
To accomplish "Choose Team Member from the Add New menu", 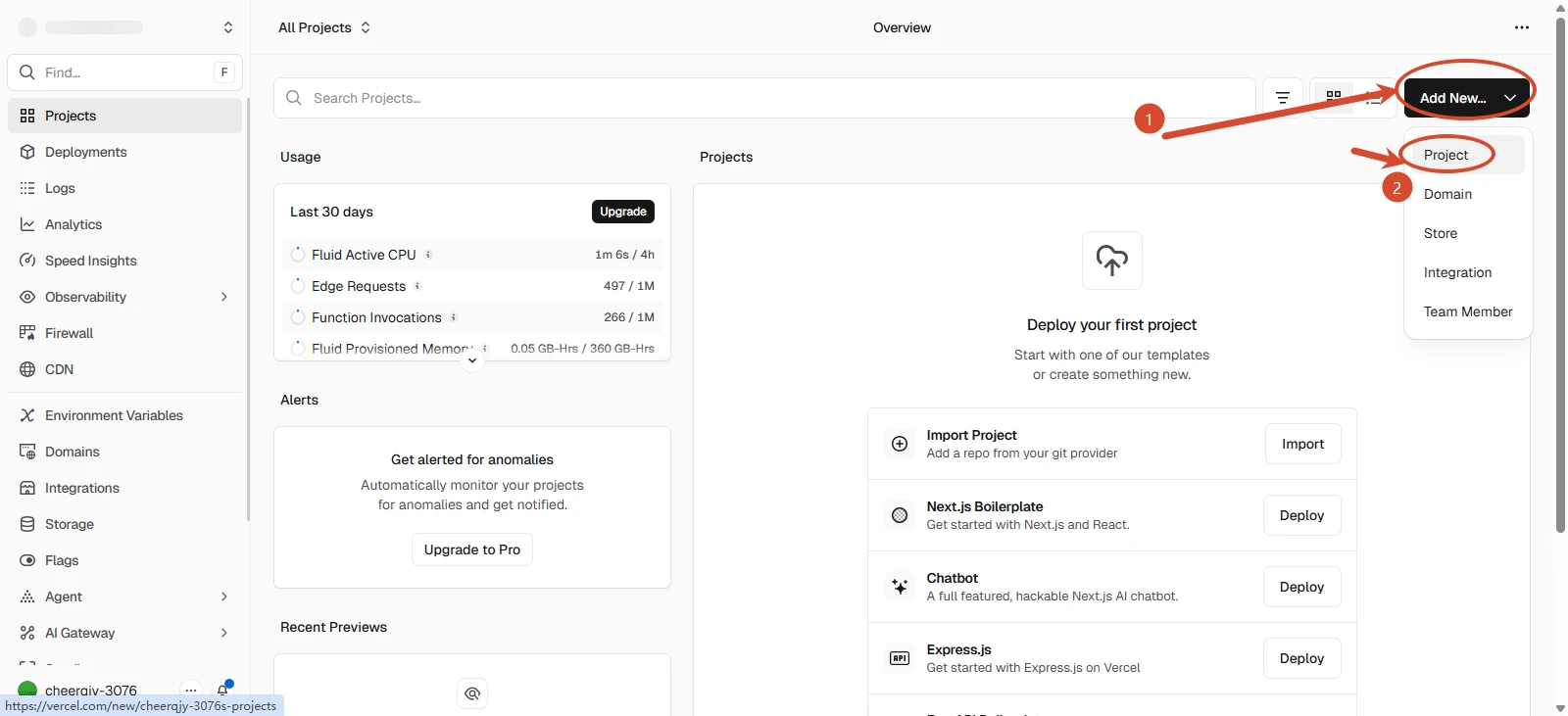I will point(1467,311).
